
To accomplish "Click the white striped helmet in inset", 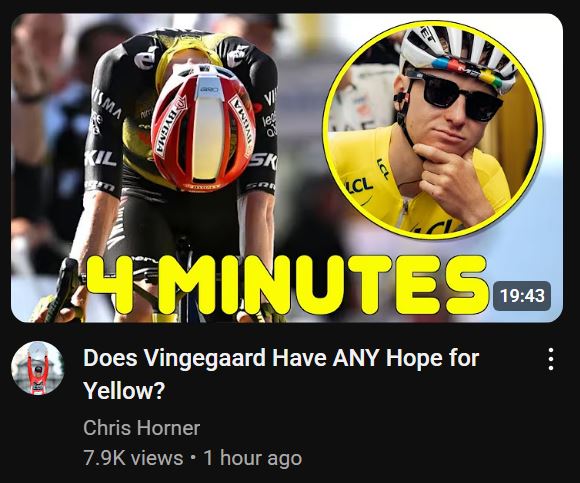I will tap(459, 57).
